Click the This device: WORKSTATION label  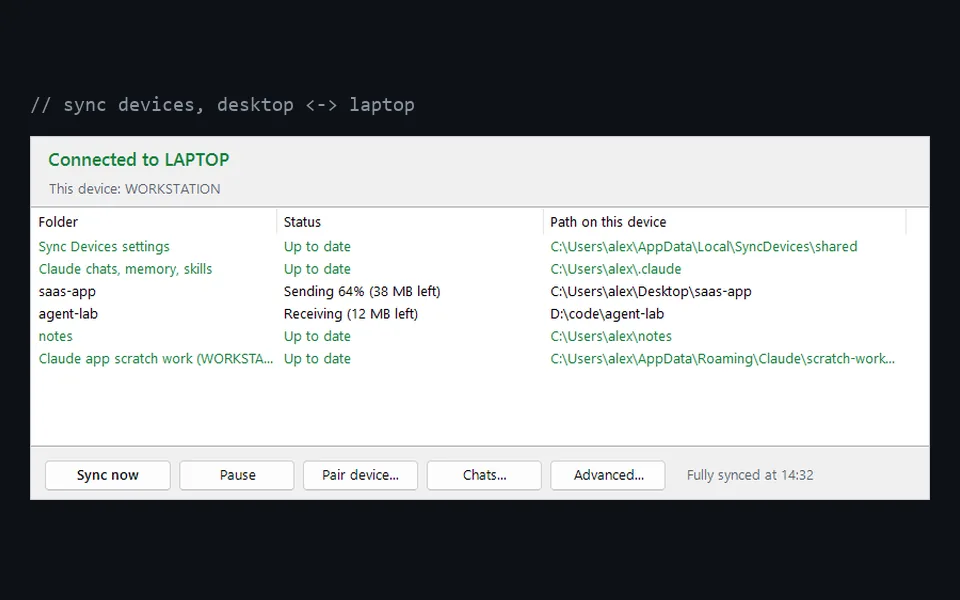tap(135, 189)
